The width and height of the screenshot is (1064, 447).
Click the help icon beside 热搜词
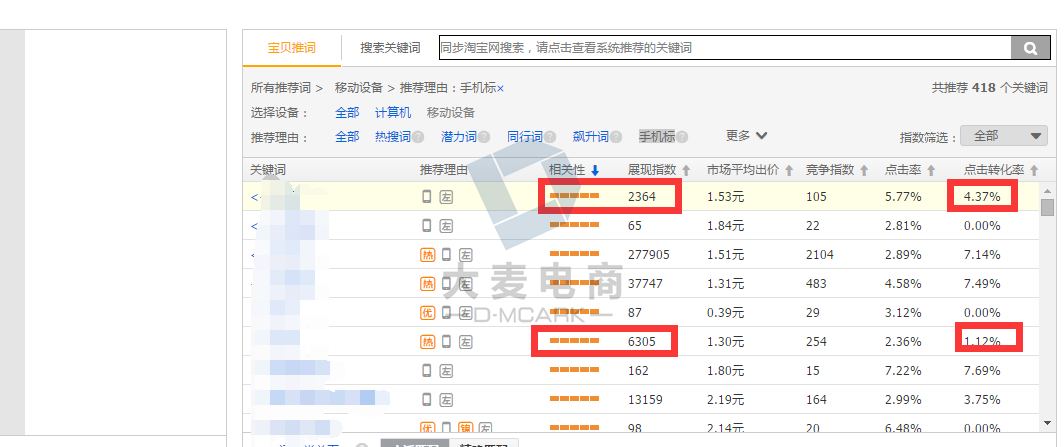pyautogui.click(x=418, y=137)
